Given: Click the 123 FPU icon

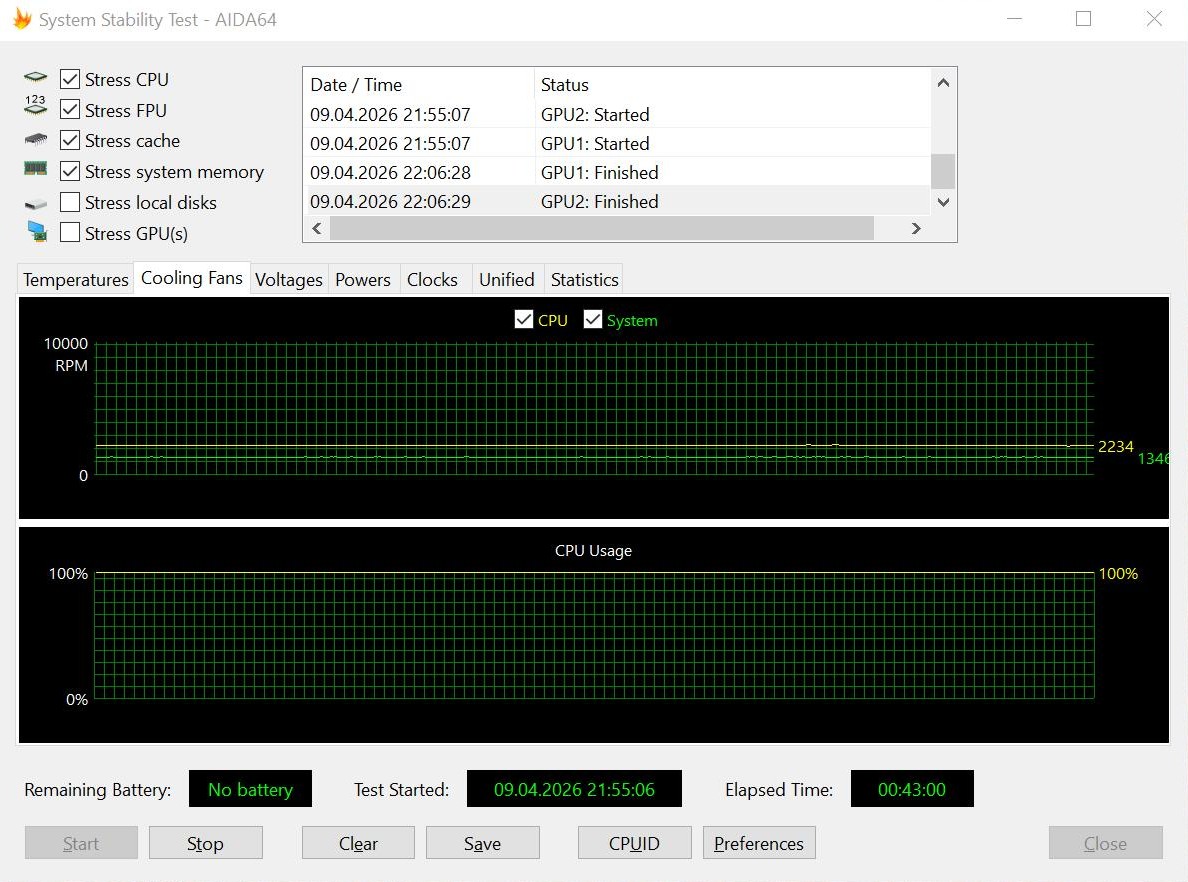Looking at the screenshot, I should (35, 105).
